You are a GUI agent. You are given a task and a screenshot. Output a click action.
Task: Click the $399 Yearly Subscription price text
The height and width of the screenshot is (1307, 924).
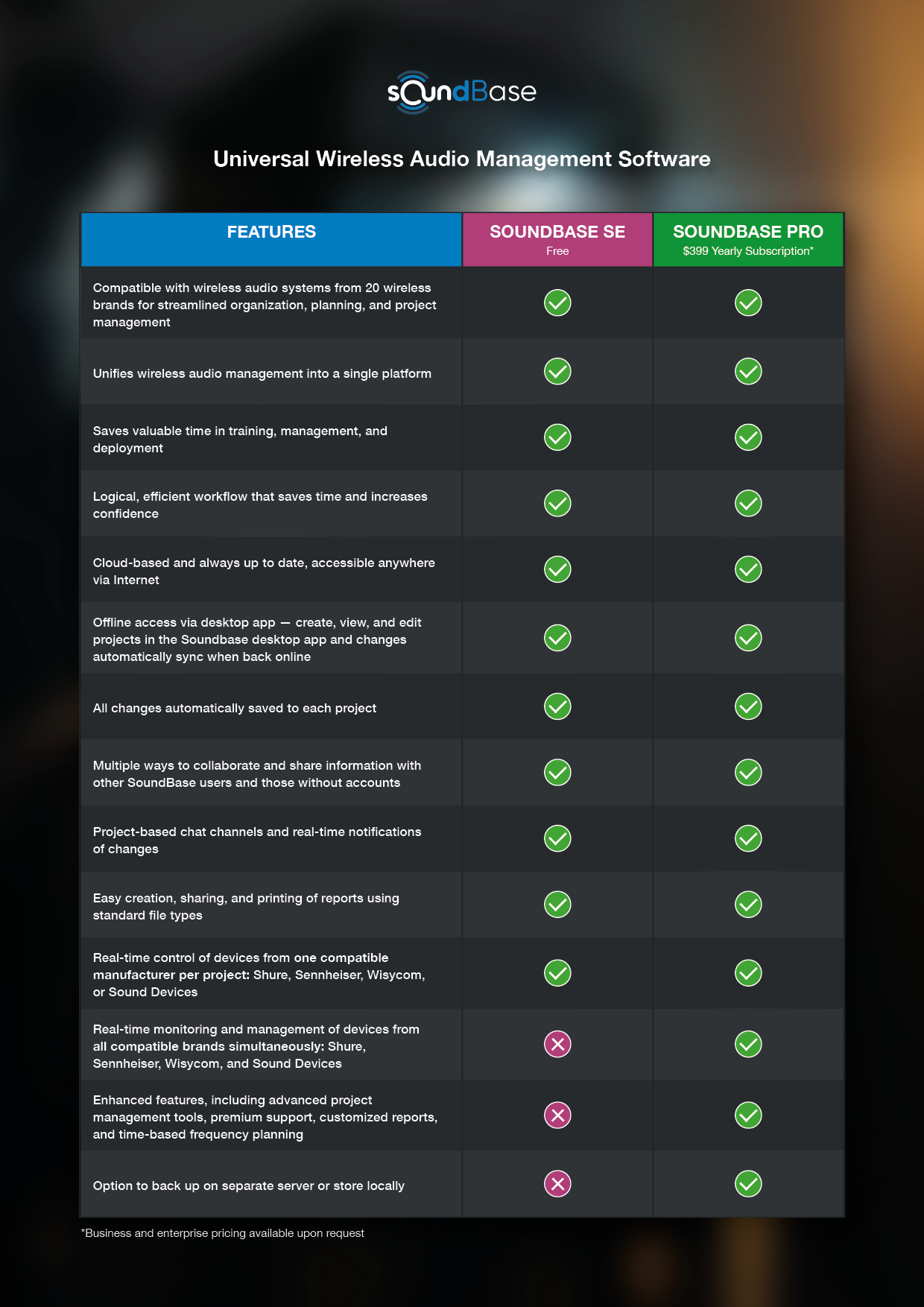pos(748,251)
